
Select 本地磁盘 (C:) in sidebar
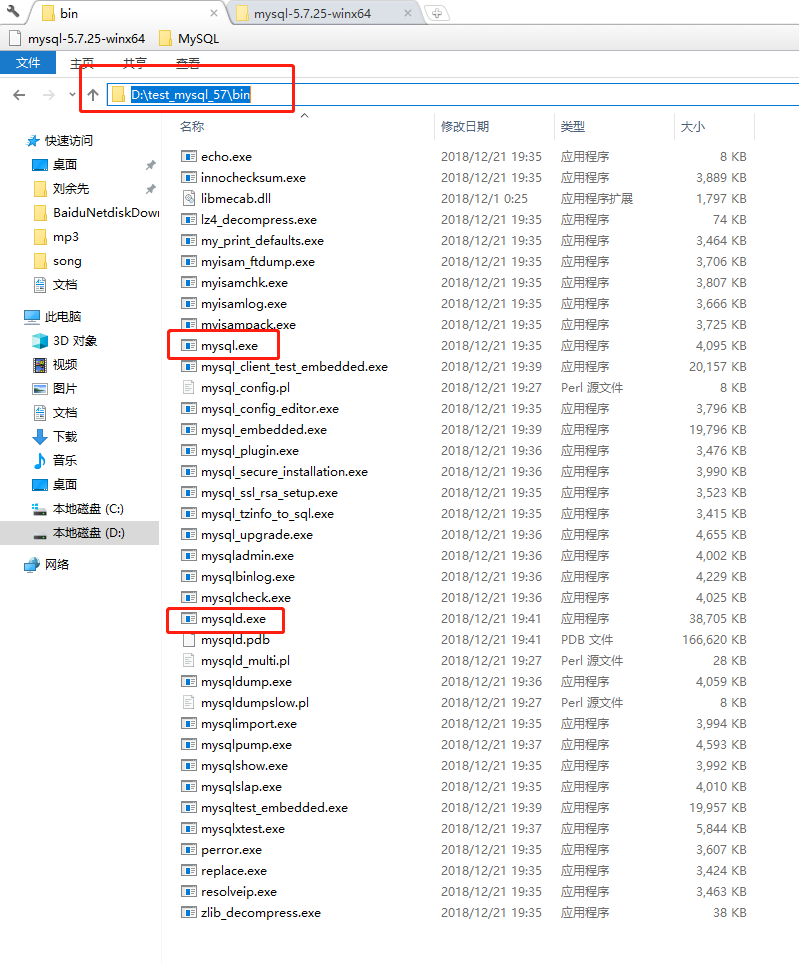click(x=78, y=509)
